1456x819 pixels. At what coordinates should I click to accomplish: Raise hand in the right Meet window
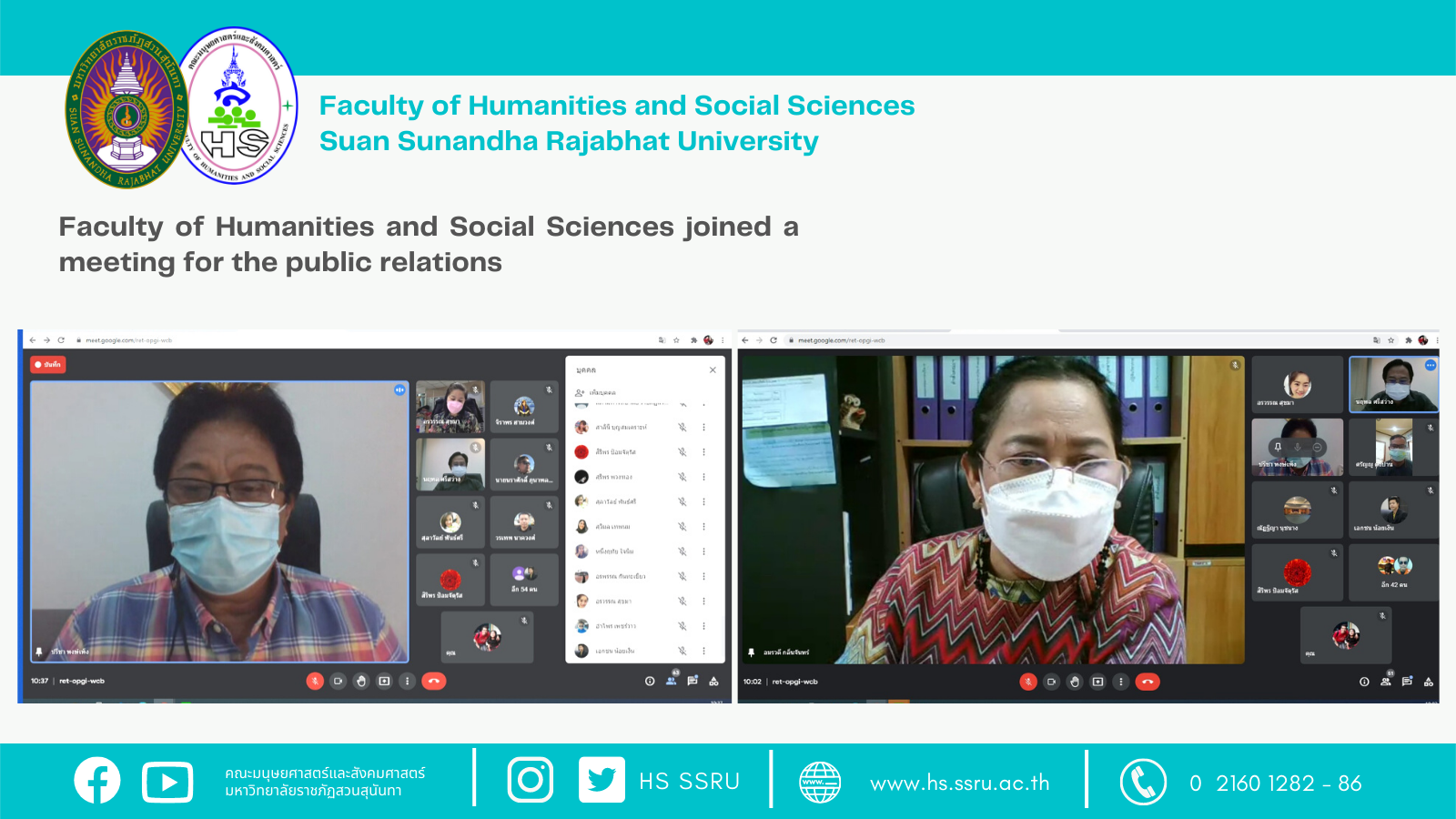pyautogui.click(x=1075, y=682)
